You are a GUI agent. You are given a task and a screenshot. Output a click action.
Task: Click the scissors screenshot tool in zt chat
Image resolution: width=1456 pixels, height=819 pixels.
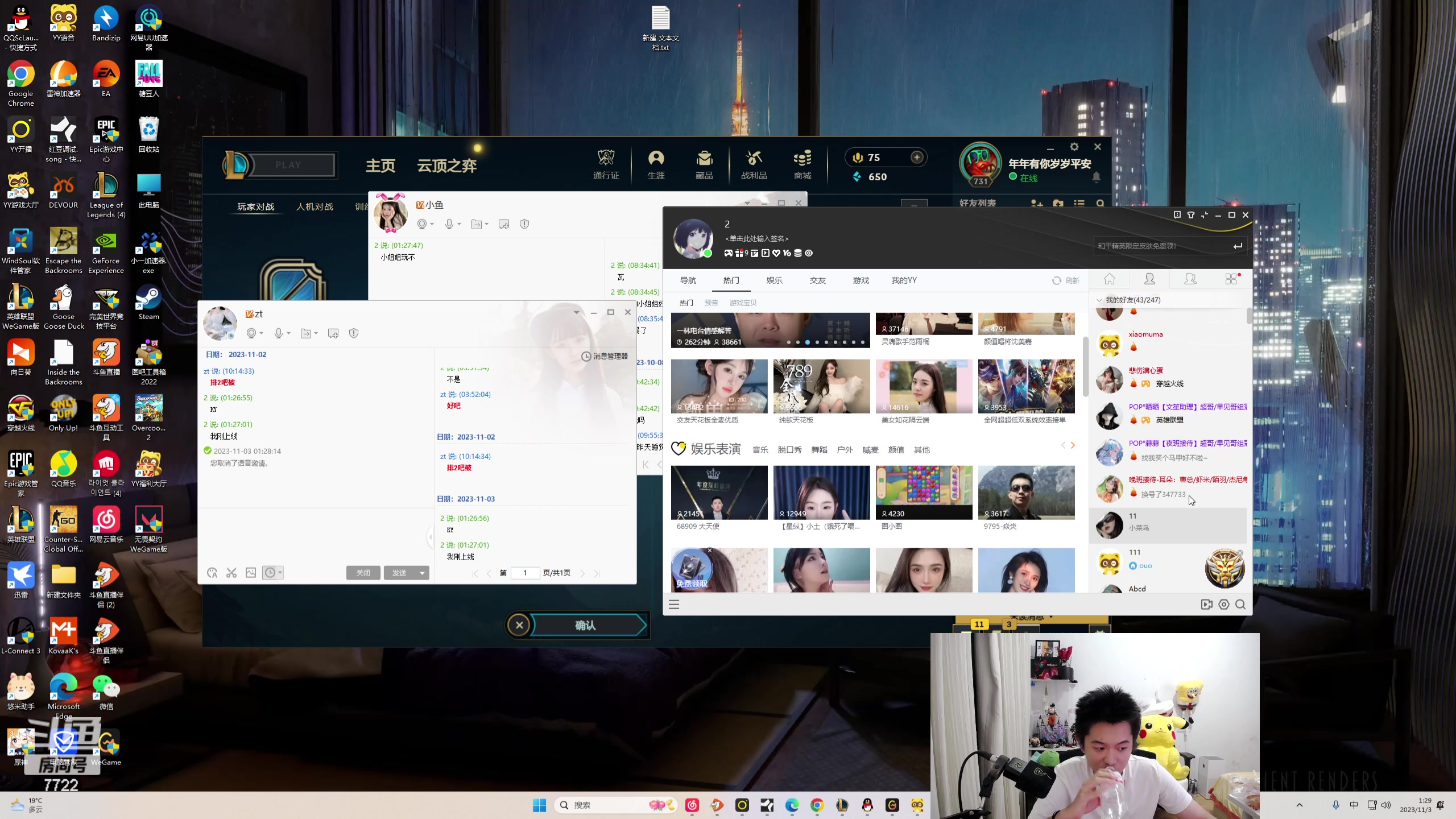[231, 573]
